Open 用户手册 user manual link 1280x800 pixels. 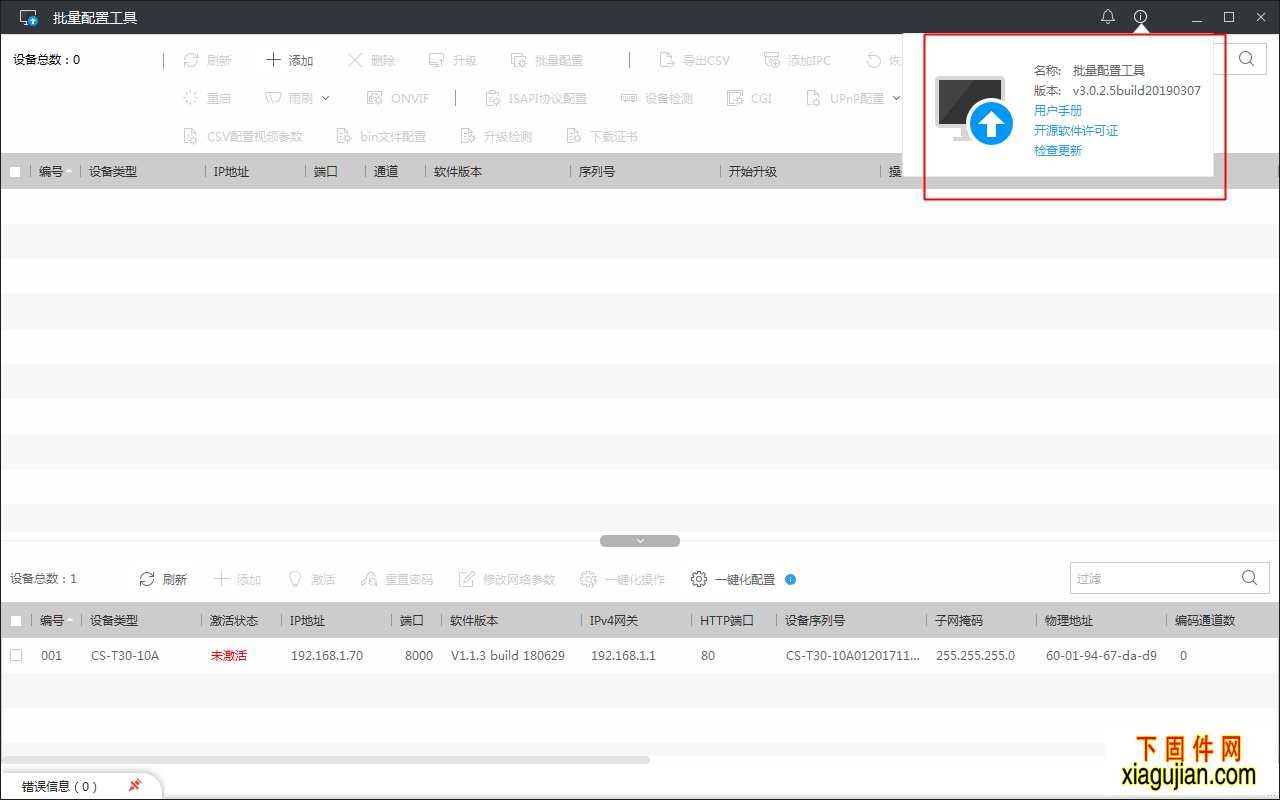(1058, 111)
